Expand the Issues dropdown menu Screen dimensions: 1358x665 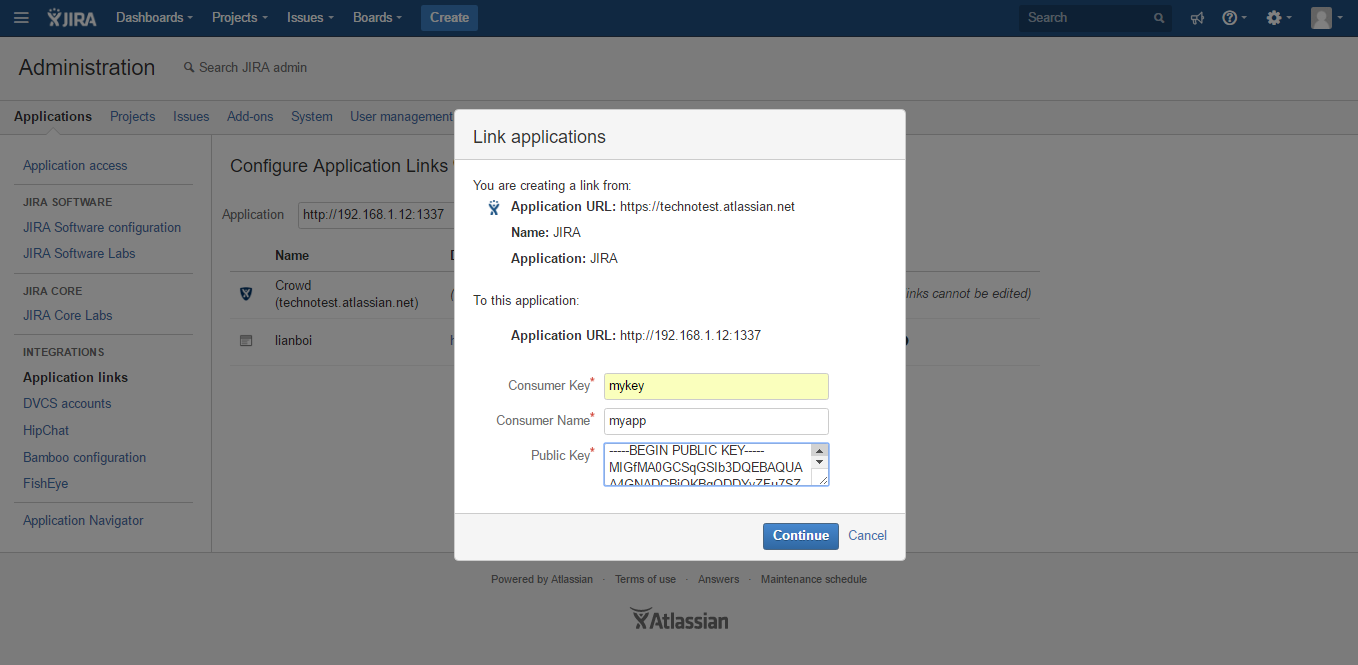click(x=310, y=18)
